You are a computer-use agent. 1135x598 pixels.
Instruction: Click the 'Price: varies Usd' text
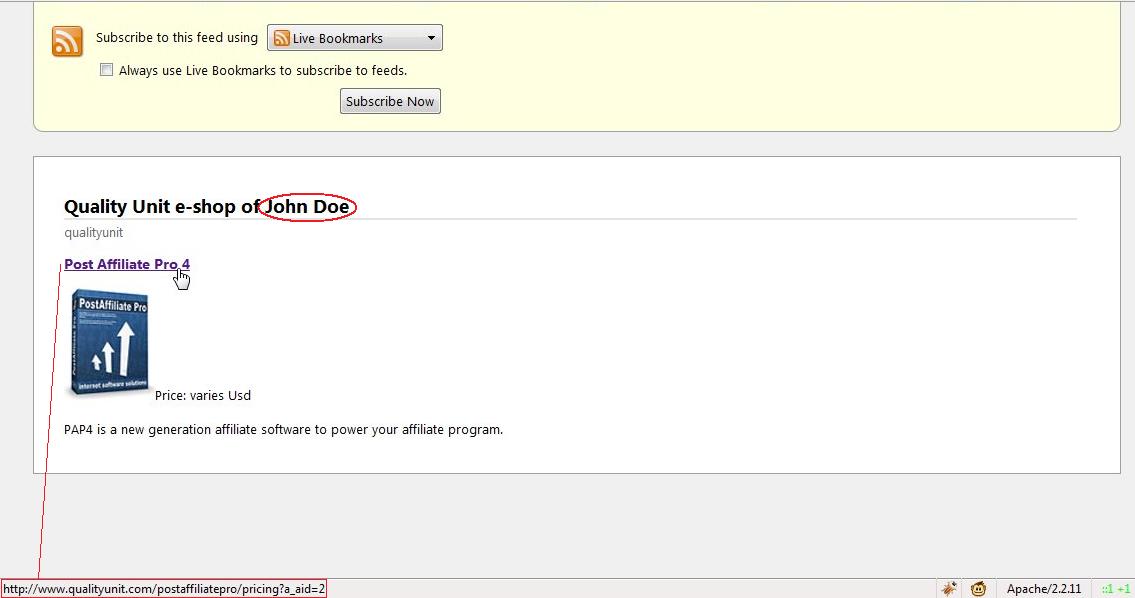(x=203, y=395)
